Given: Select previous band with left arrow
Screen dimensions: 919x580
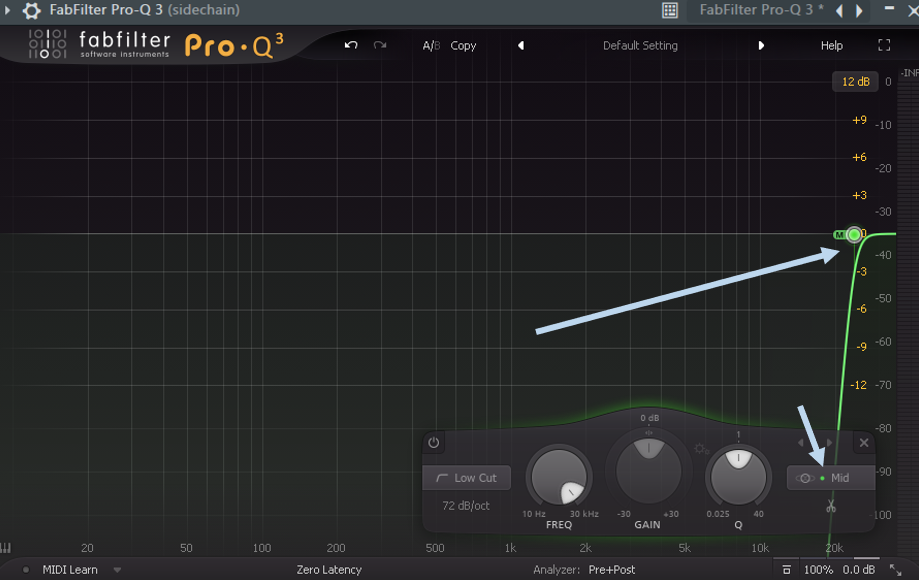Looking at the screenshot, I should pos(801,443).
